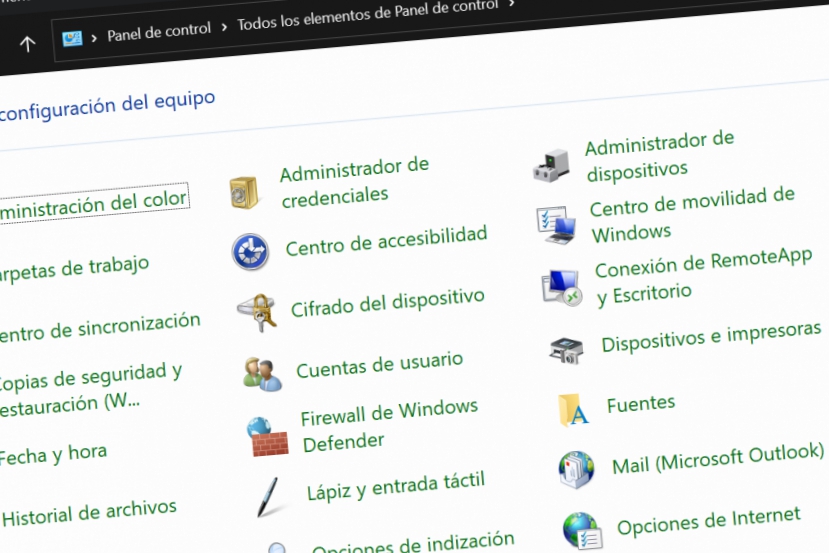Select Panel de control in address bar
Viewport: 829px width, 553px height.
pos(159,31)
